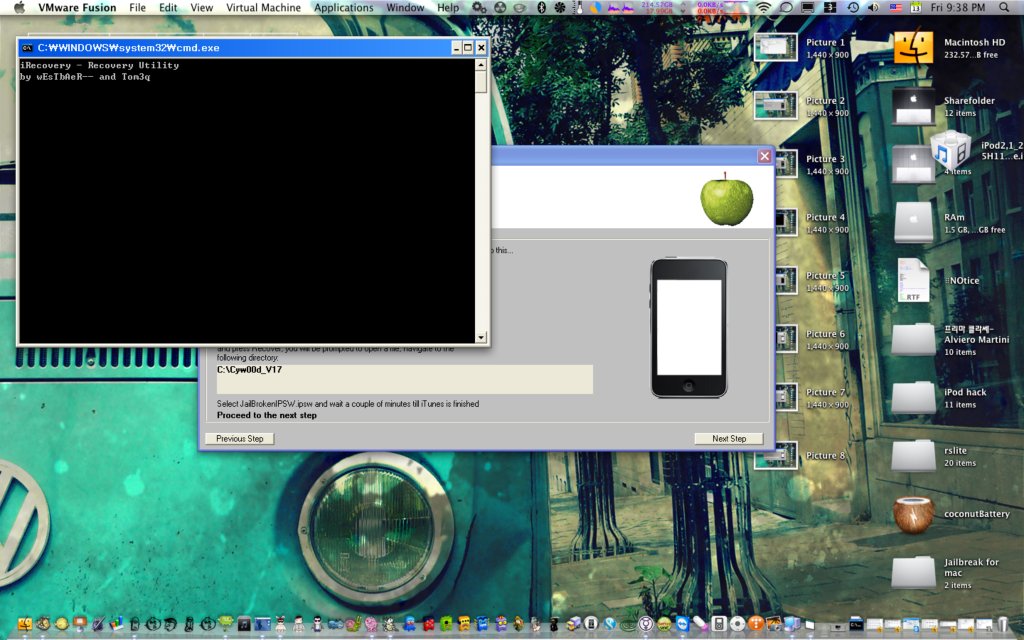Screen dimensions: 1024x640
Task: Open the Applications menu
Action: click(x=344, y=8)
